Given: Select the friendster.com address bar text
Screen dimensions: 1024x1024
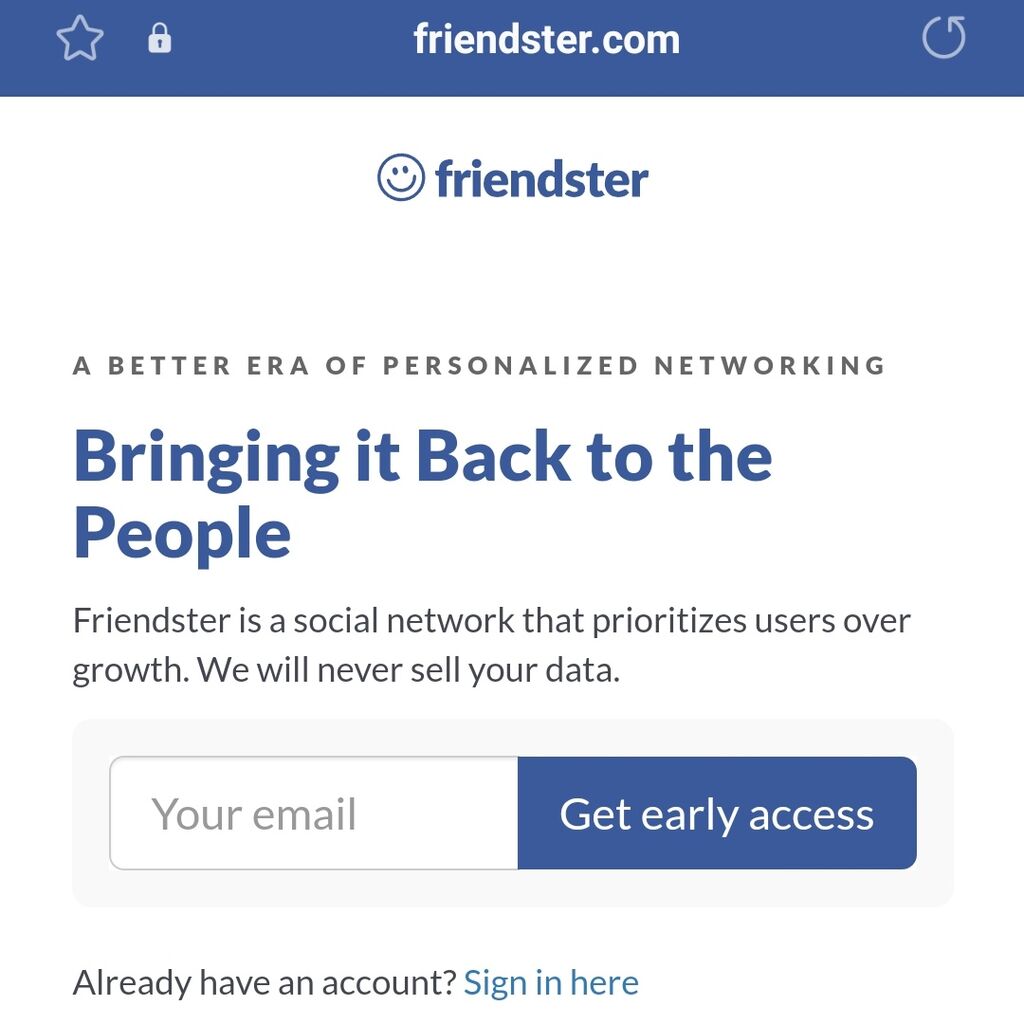Looking at the screenshot, I should (547, 39).
